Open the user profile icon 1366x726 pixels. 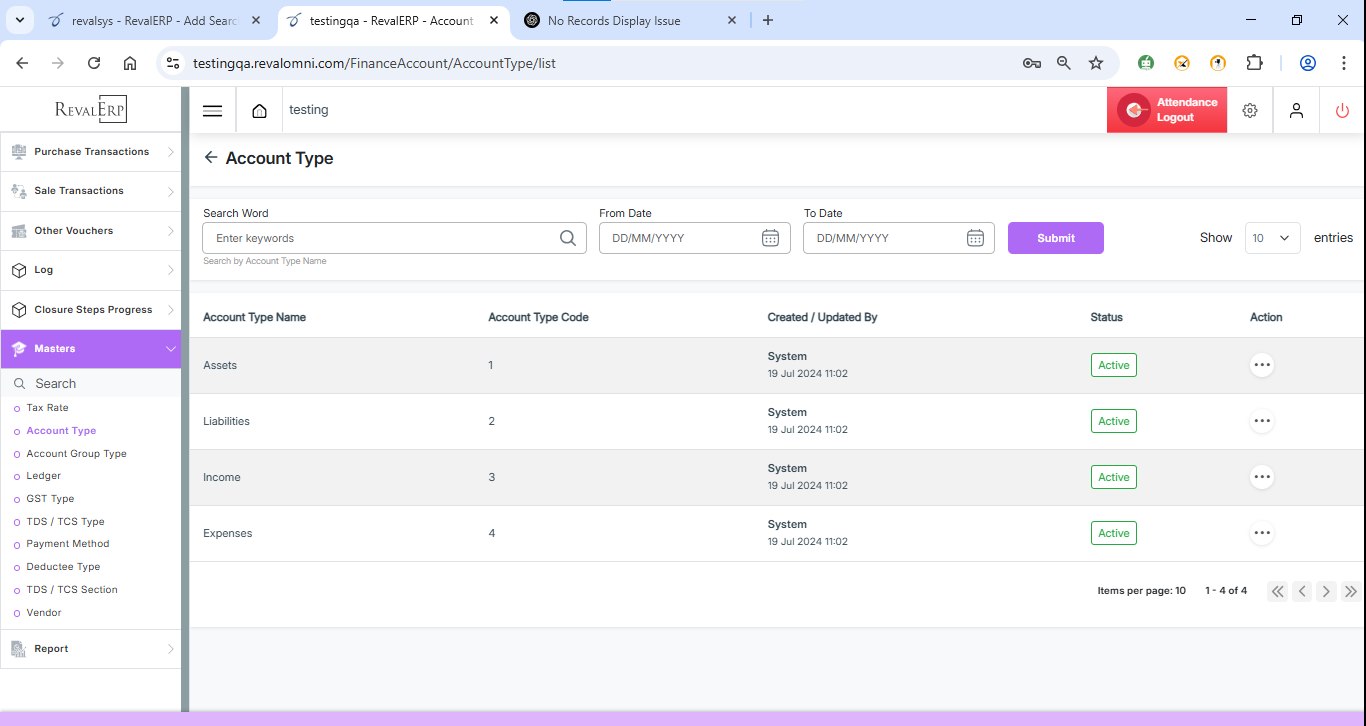[x=1296, y=110]
